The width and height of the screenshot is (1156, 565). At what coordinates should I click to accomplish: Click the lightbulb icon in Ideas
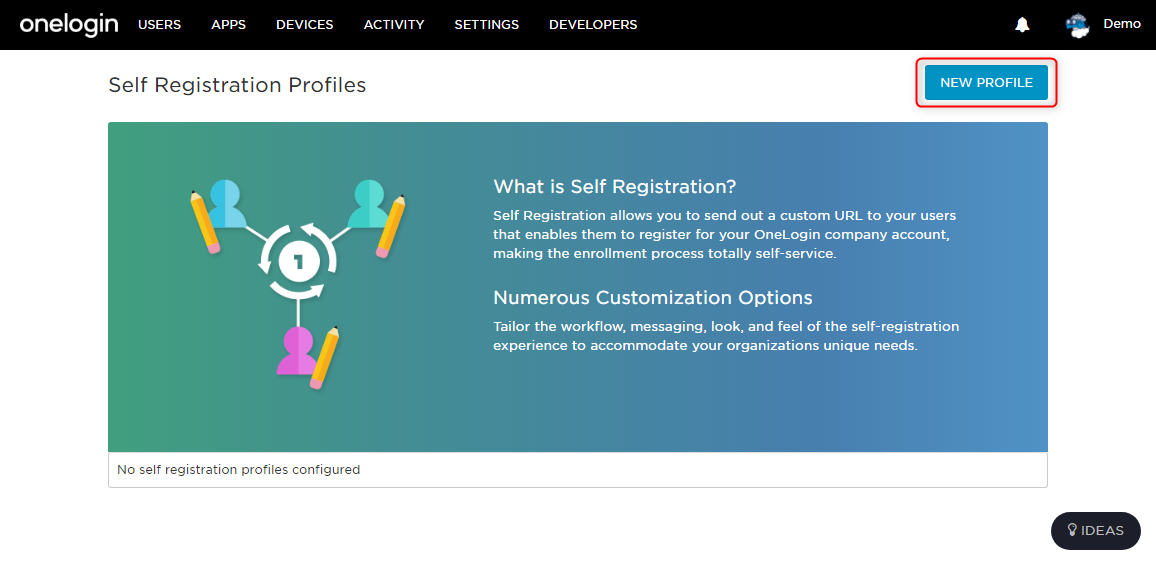point(1073,530)
